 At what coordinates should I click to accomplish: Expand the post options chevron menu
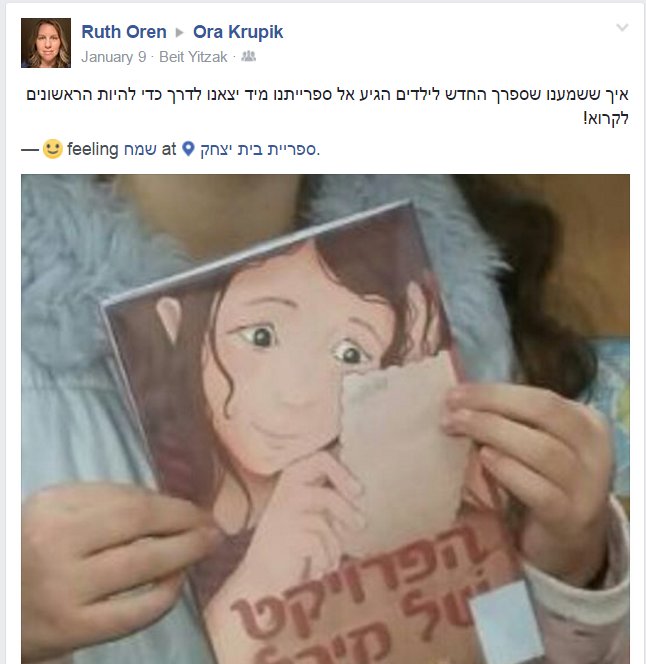tap(622, 28)
